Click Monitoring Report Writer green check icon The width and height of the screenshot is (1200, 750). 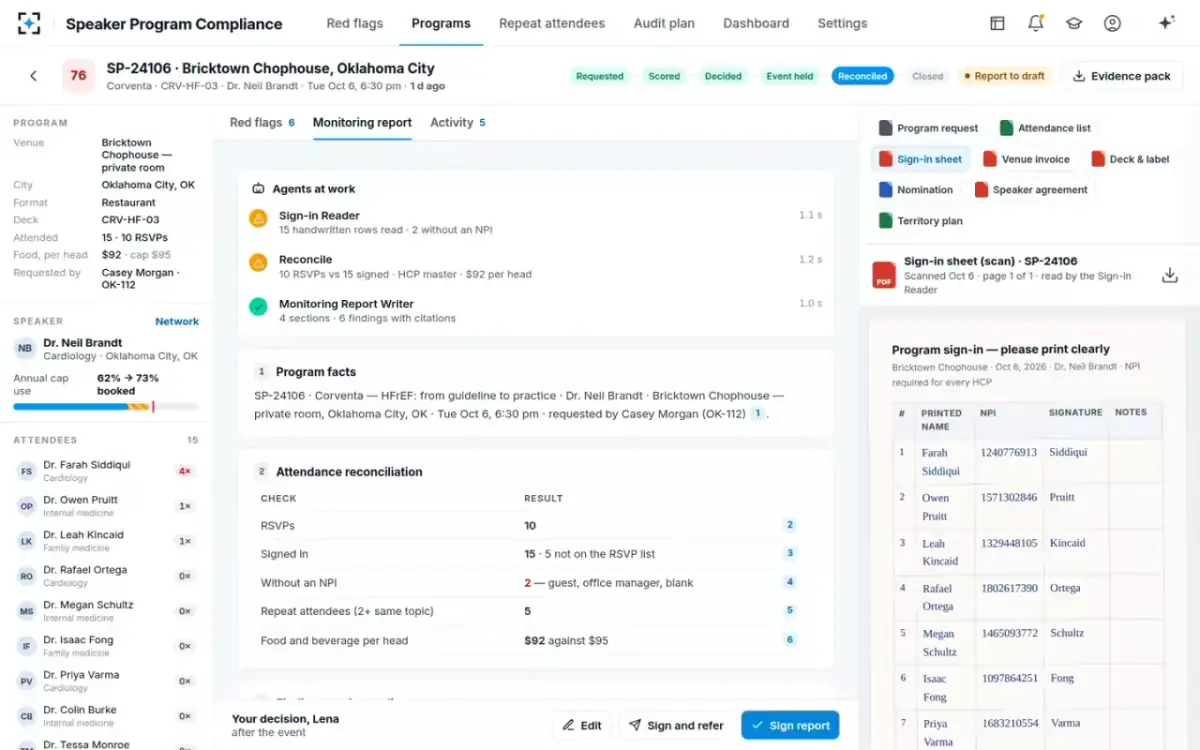258,306
